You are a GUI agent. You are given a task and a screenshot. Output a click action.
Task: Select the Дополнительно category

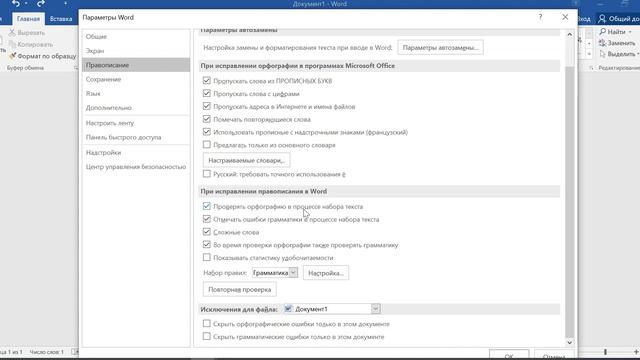point(136,108)
